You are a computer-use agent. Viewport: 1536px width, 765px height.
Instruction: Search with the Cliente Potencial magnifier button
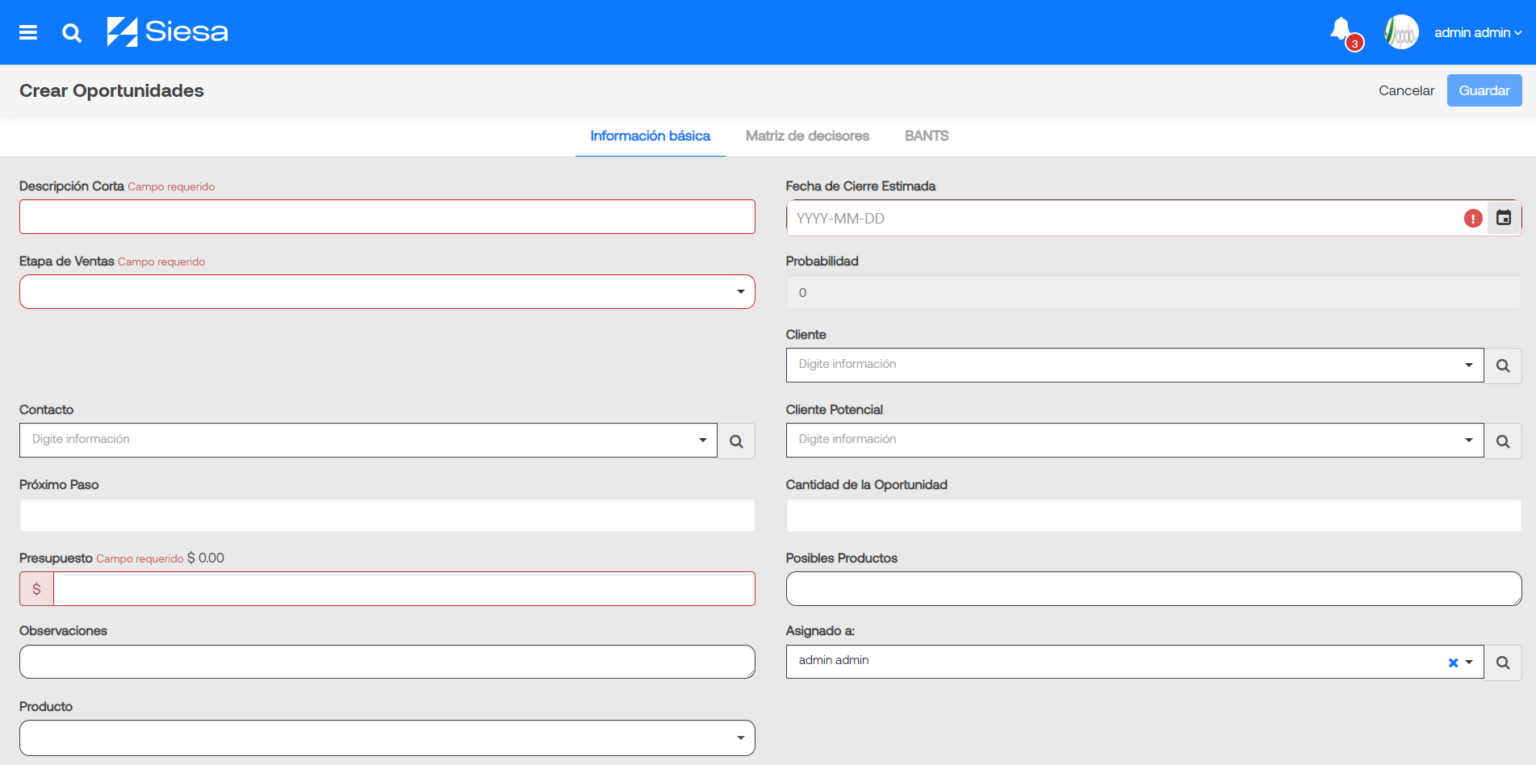pyautogui.click(x=1503, y=440)
